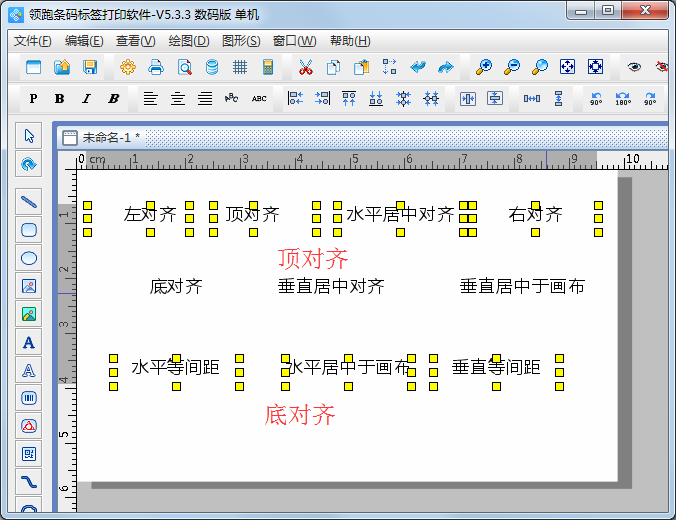Select the 垂直居中对齐 text object
This screenshot has width=676, height=520.
[331, 286]
